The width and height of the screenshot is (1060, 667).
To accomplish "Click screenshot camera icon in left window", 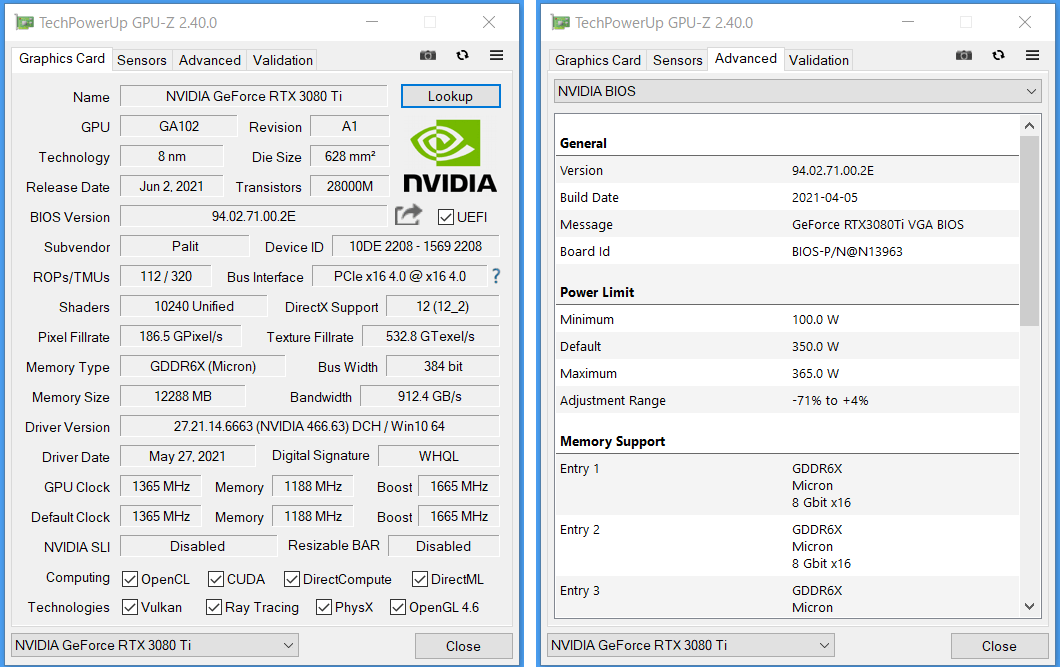I will click(x=427, y=55).
